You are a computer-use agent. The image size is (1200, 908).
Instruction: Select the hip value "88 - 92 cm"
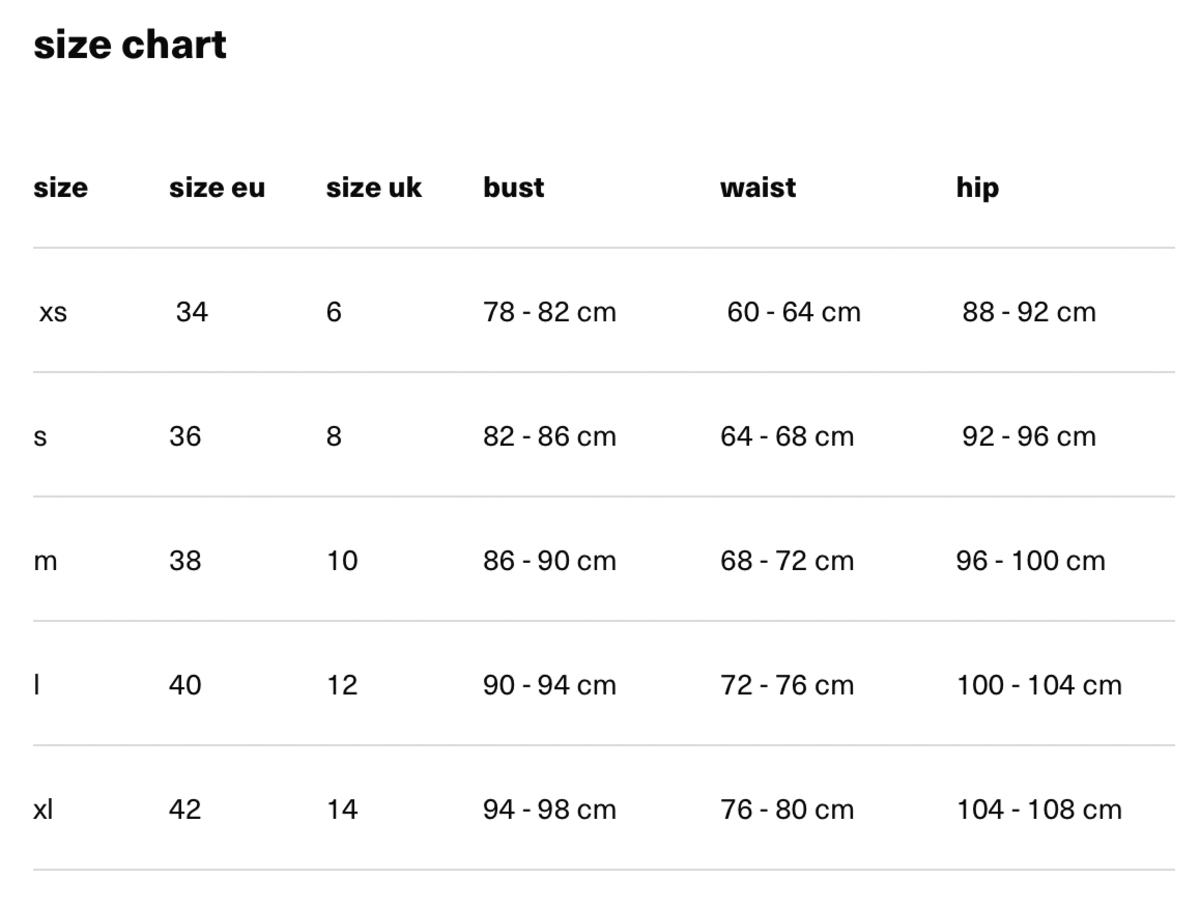pyautogui.click(x=1029, y=312)
